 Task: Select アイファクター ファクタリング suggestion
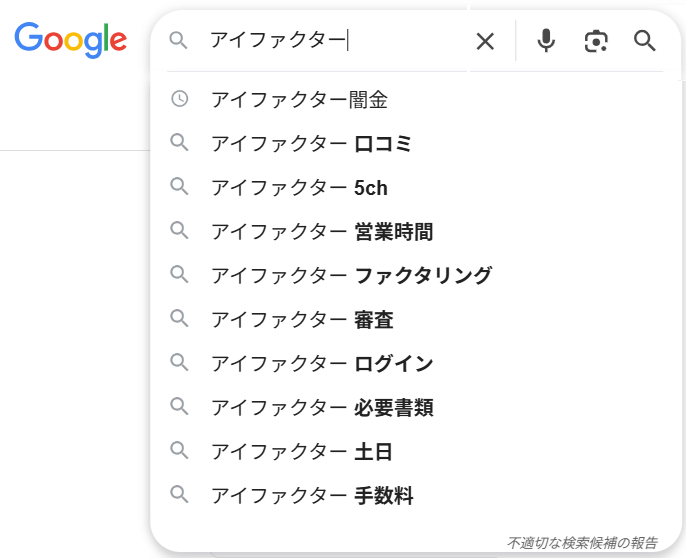point(351,275)
